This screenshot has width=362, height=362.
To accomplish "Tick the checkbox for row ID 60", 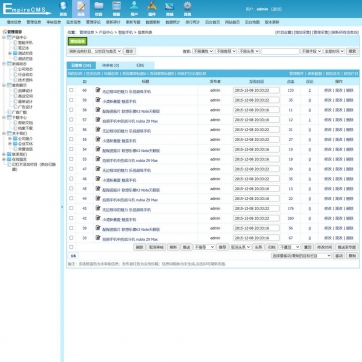I will point(71,90).
